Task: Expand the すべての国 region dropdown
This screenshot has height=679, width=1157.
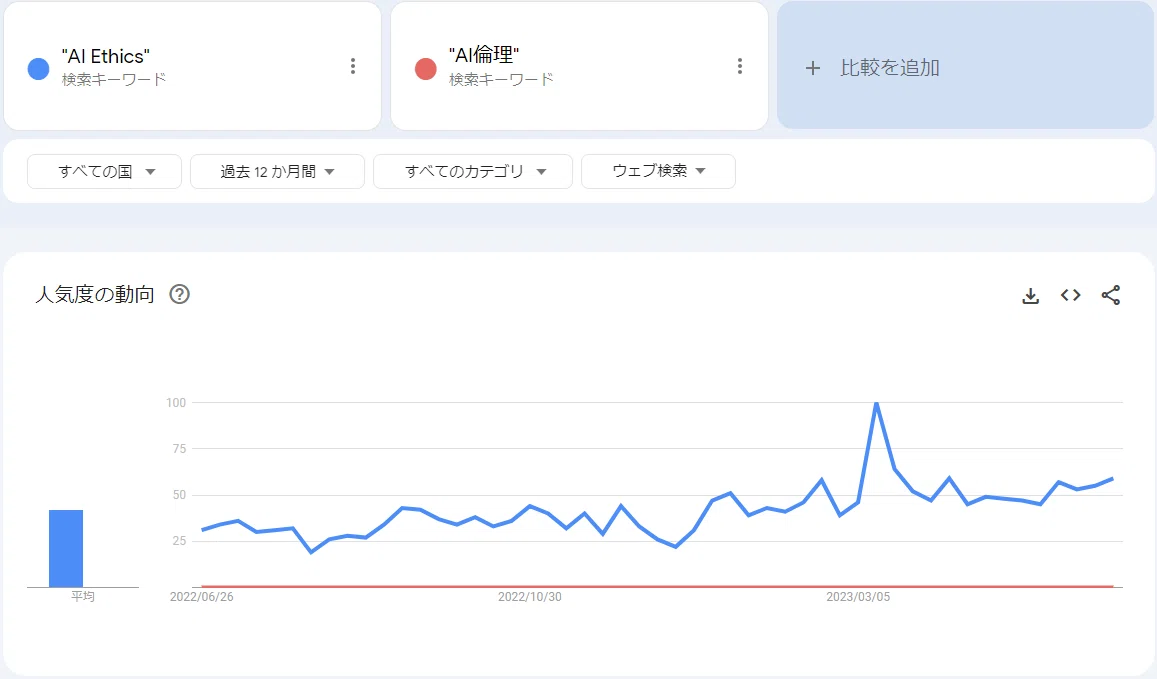Action: tap(104, 171)
